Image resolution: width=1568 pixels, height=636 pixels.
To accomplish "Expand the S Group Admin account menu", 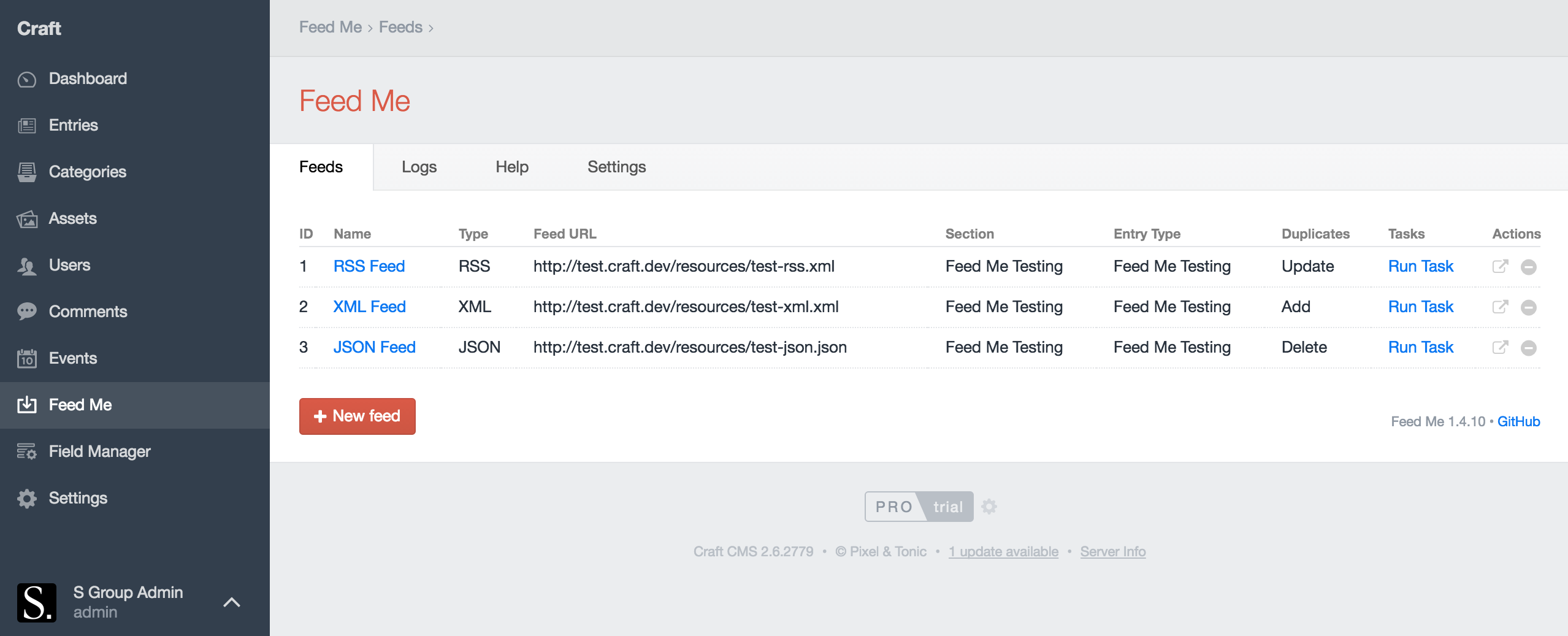I will point(231,602).
